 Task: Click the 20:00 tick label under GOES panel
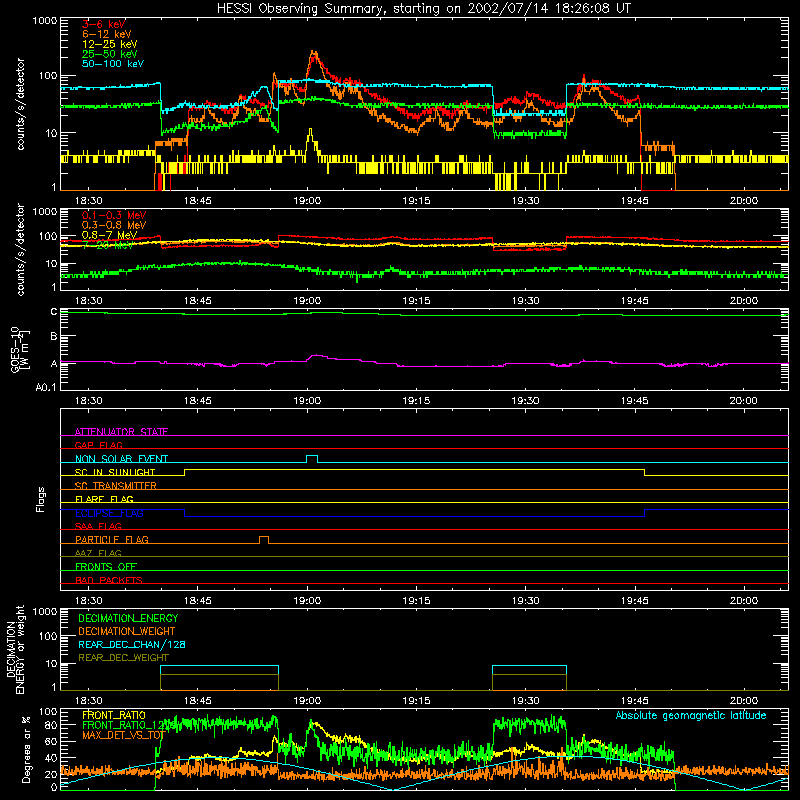coord(743,401)
